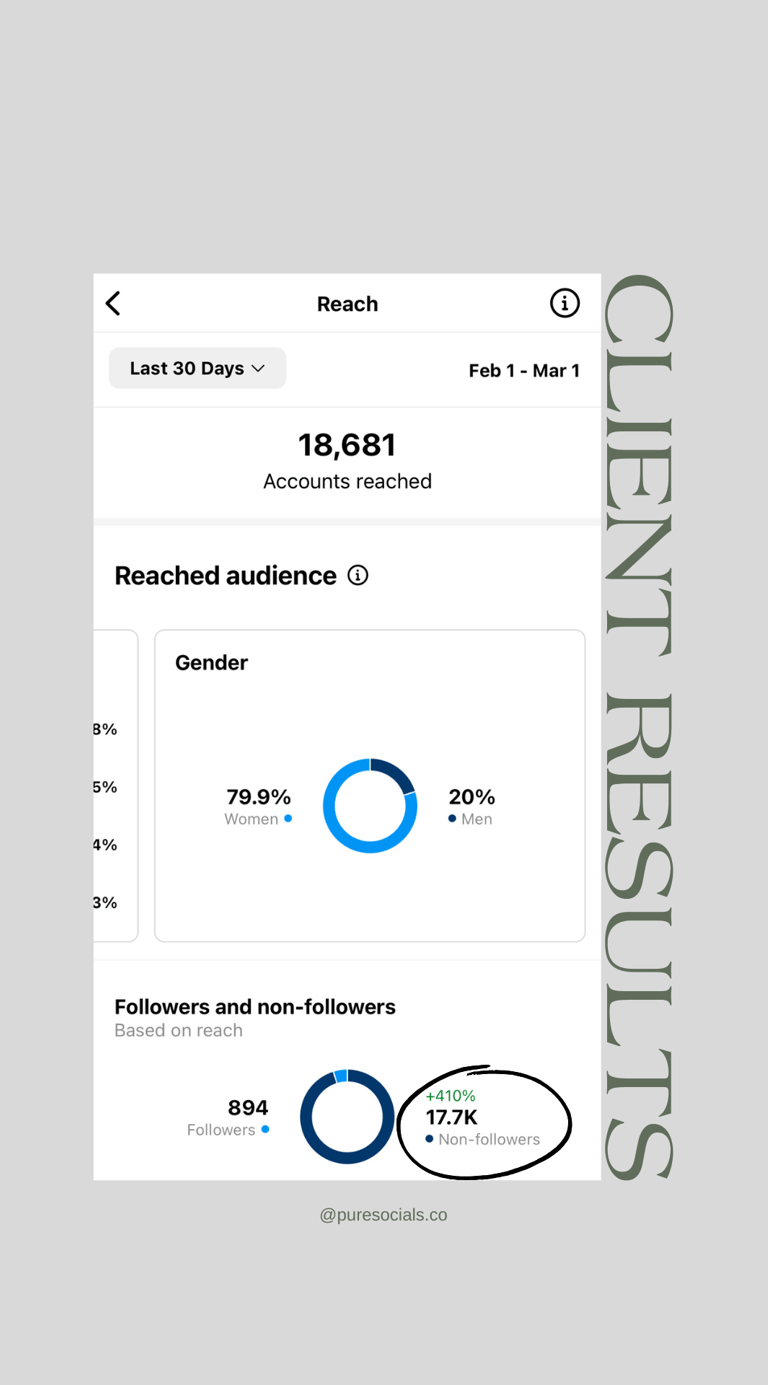The height and width of the screenshot is (1385, 768).
Task: Open the Last 30 Days dropdown
Action: point(197,368)
